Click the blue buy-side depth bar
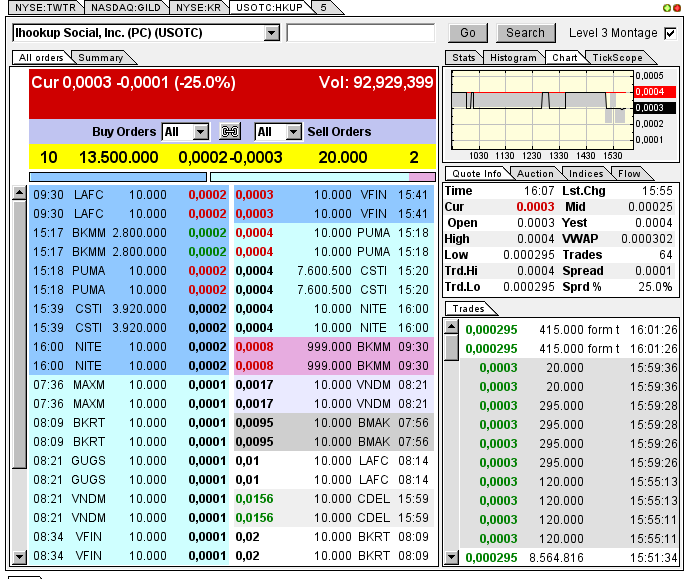 point(118,177)
